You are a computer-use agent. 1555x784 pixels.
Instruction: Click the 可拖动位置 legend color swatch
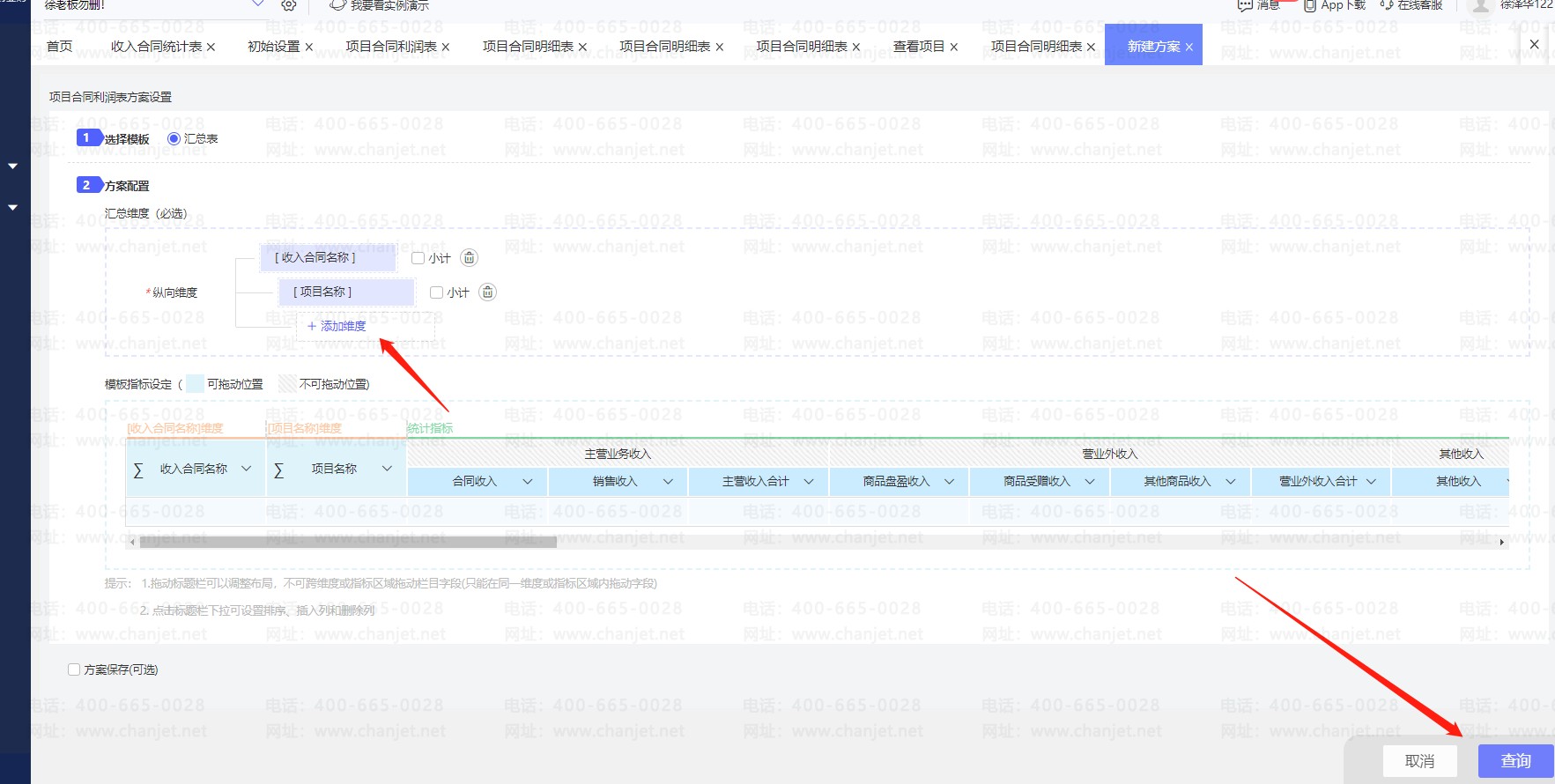click(x=195, y=384)
